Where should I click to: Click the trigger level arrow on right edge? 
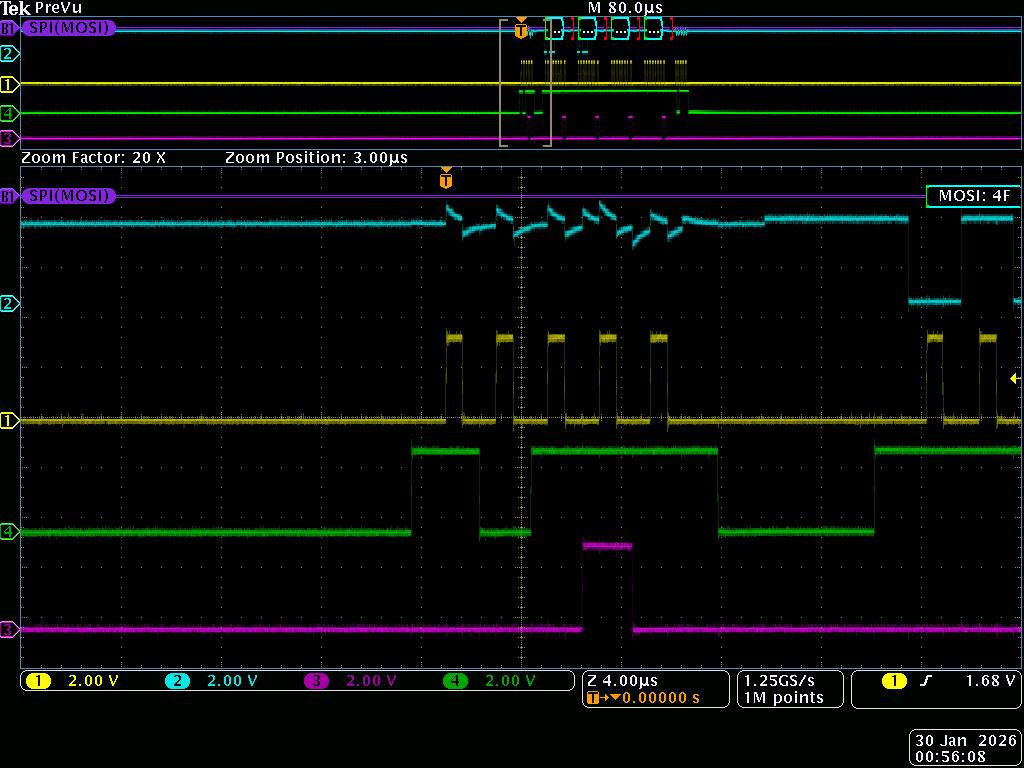(x=1014, y=378)
